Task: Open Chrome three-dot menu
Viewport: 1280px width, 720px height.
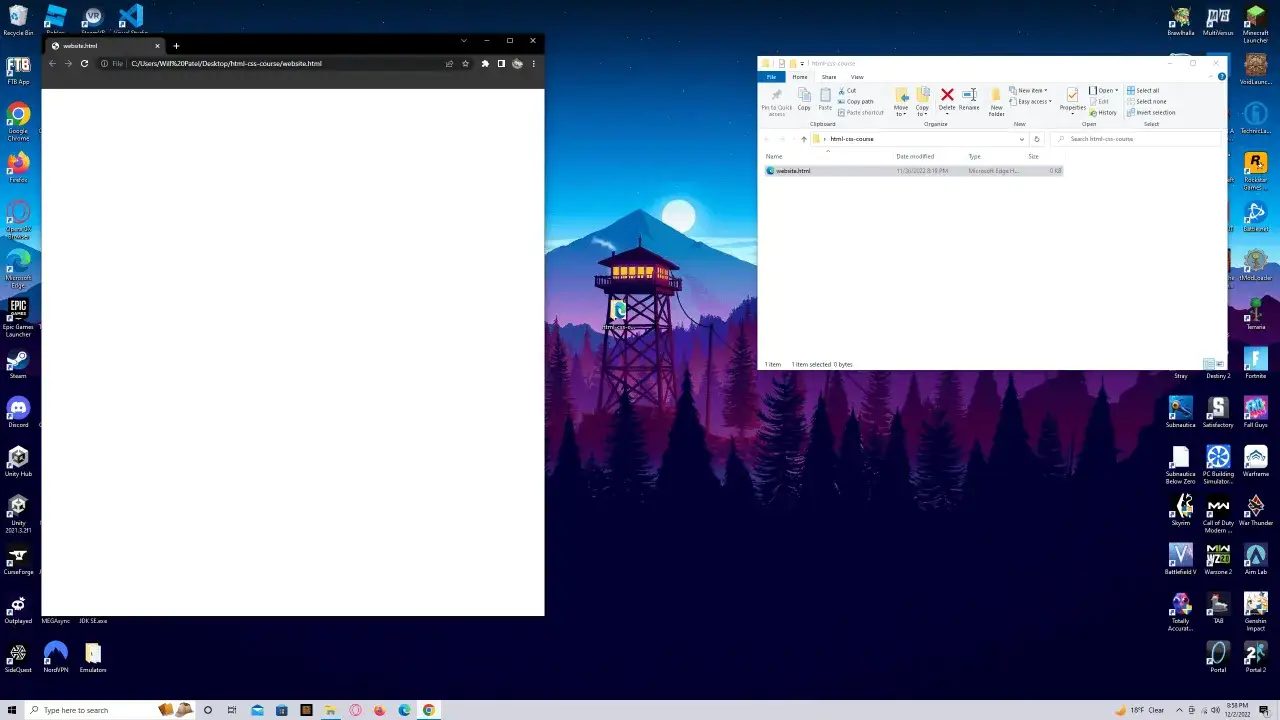Action: [533, 64]
